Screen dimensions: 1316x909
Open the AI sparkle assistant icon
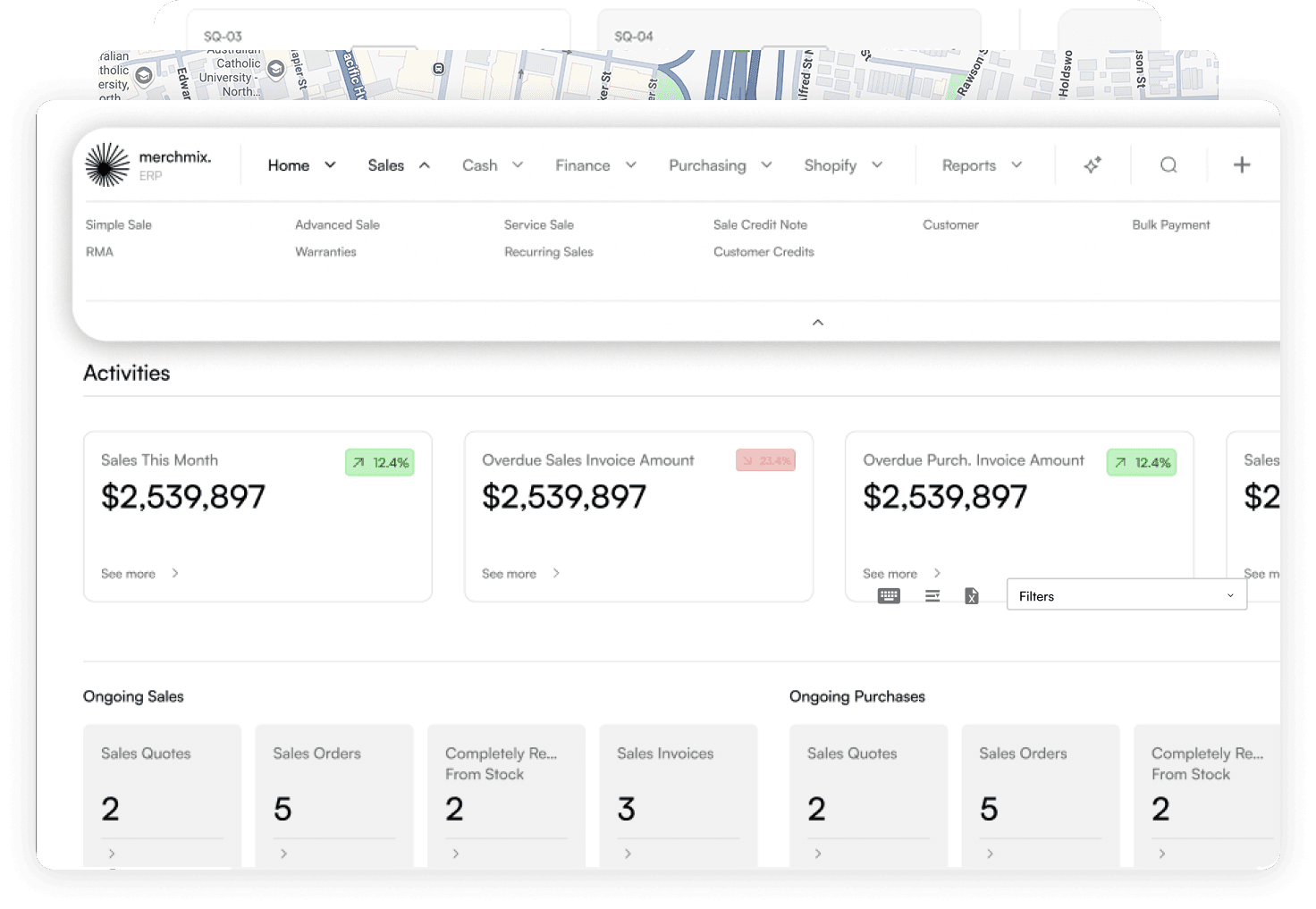(x=1092, y=165)
